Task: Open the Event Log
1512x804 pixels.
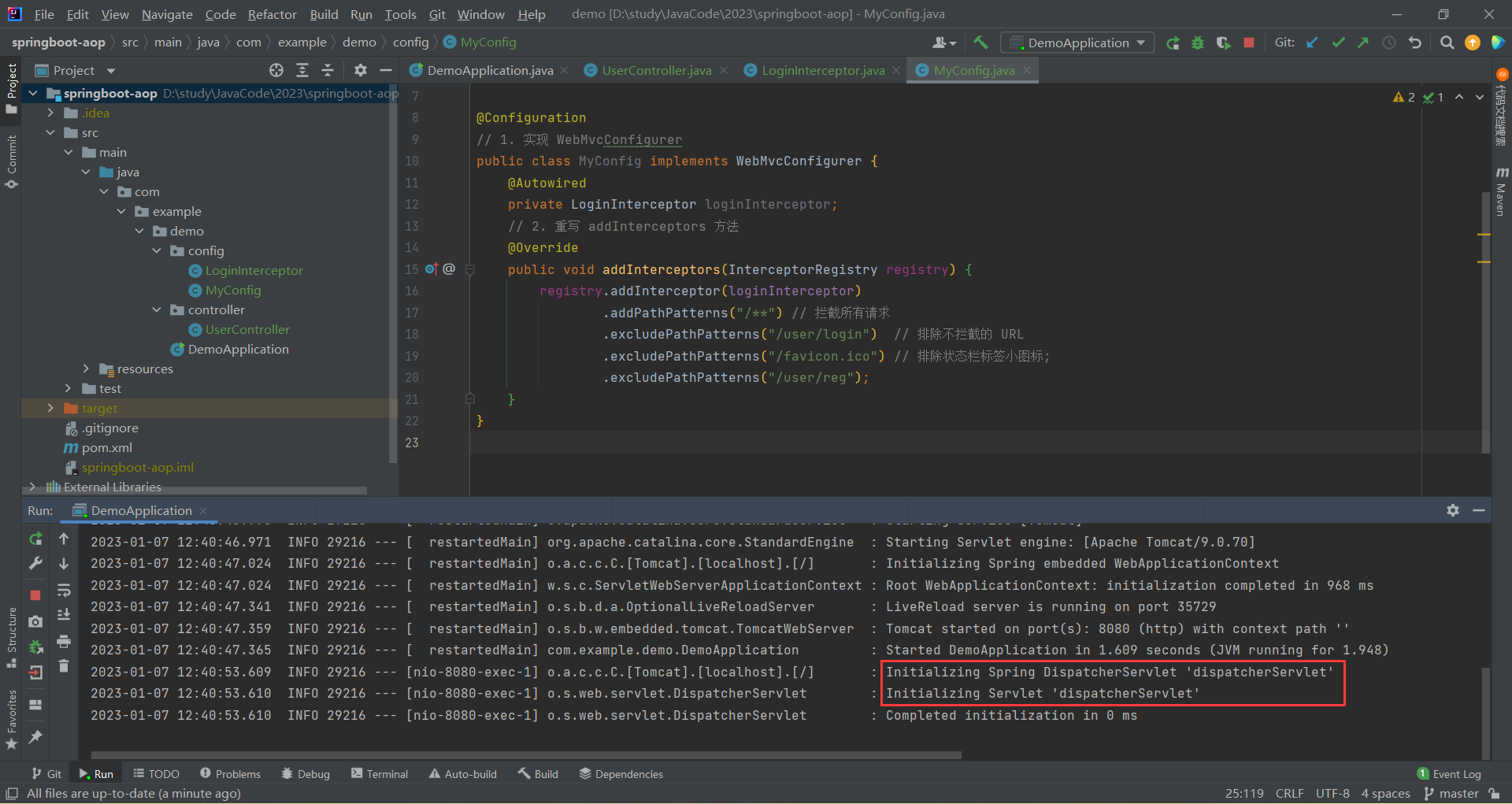Action: tap(1449, 774)
